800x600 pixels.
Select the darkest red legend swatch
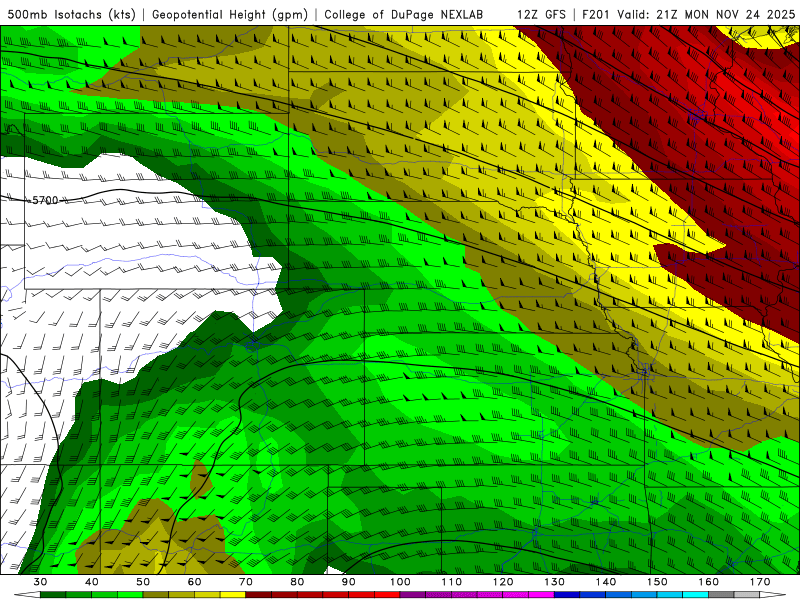(259, 595)
